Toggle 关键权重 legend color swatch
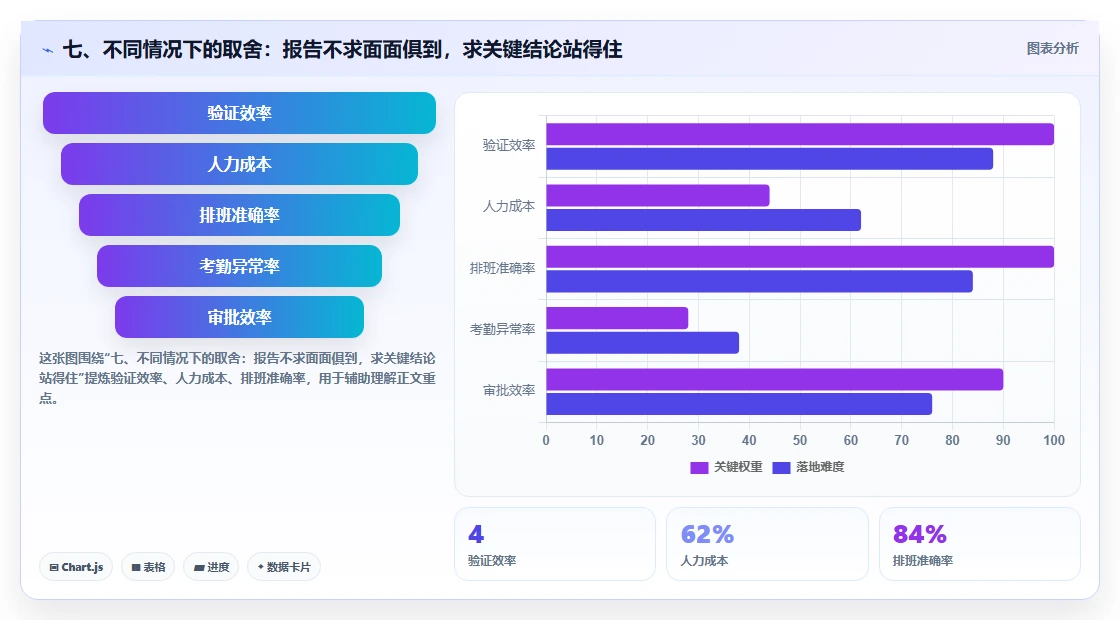This screenshot has height=620, width=1120. 699,467
